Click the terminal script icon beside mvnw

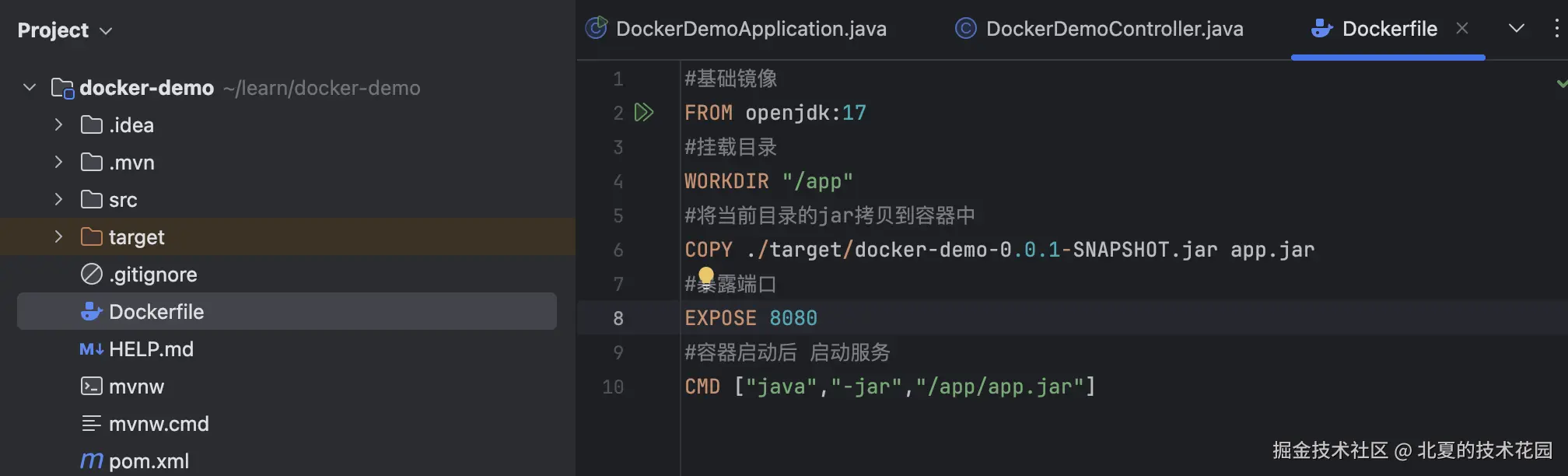click(x=92, y=387)
